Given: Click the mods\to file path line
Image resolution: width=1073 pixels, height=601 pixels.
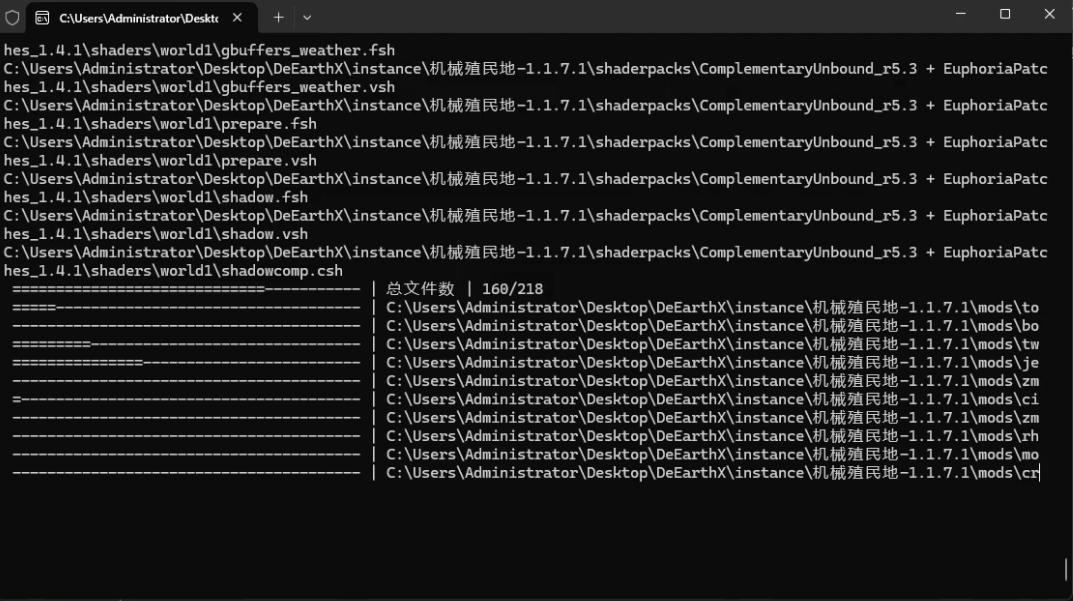Looking at the screenshot, I should tap(712, 307).
